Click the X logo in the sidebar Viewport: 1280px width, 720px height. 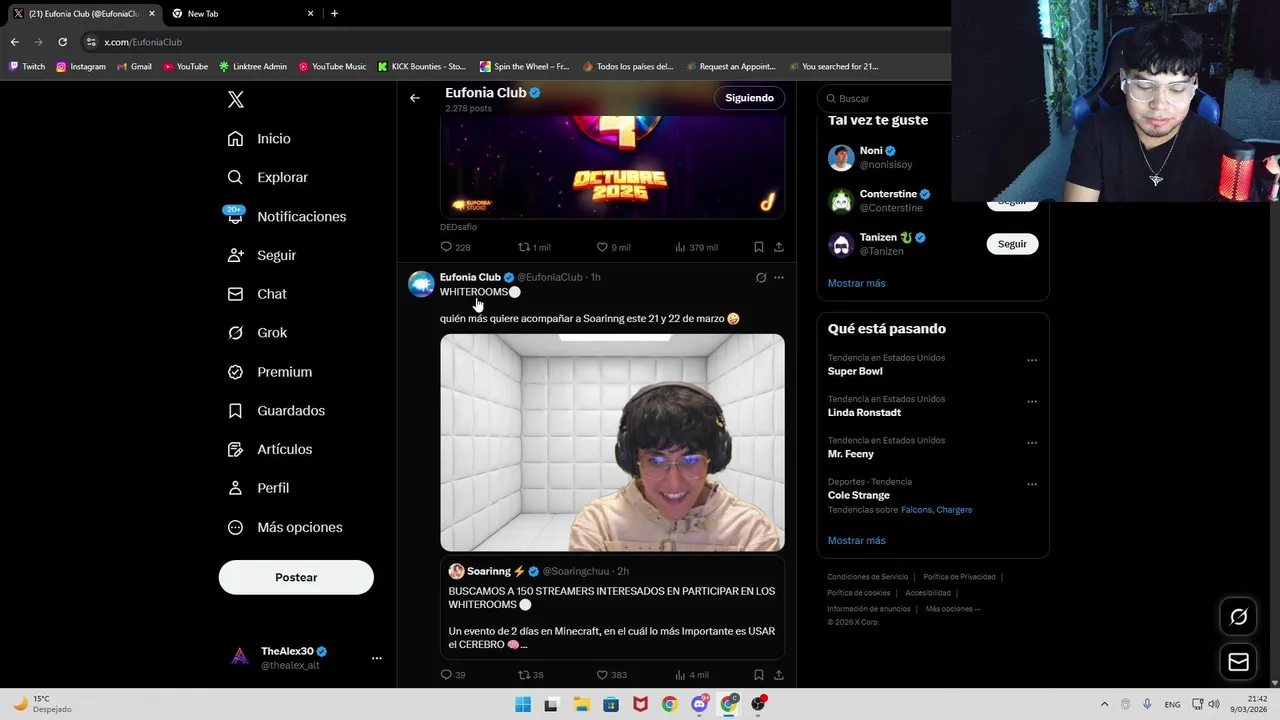235,99
